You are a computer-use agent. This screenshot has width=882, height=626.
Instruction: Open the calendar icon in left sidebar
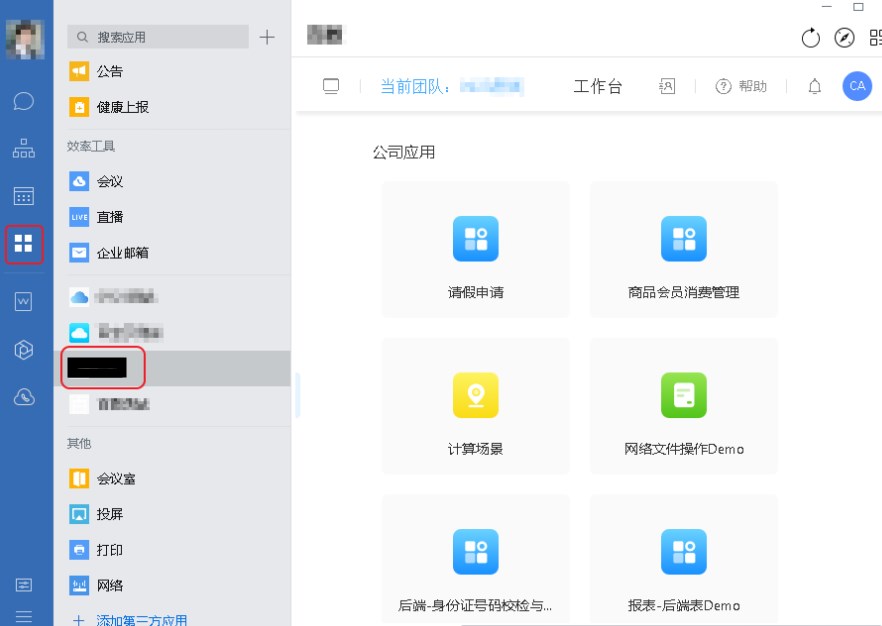tap(24, 196)
